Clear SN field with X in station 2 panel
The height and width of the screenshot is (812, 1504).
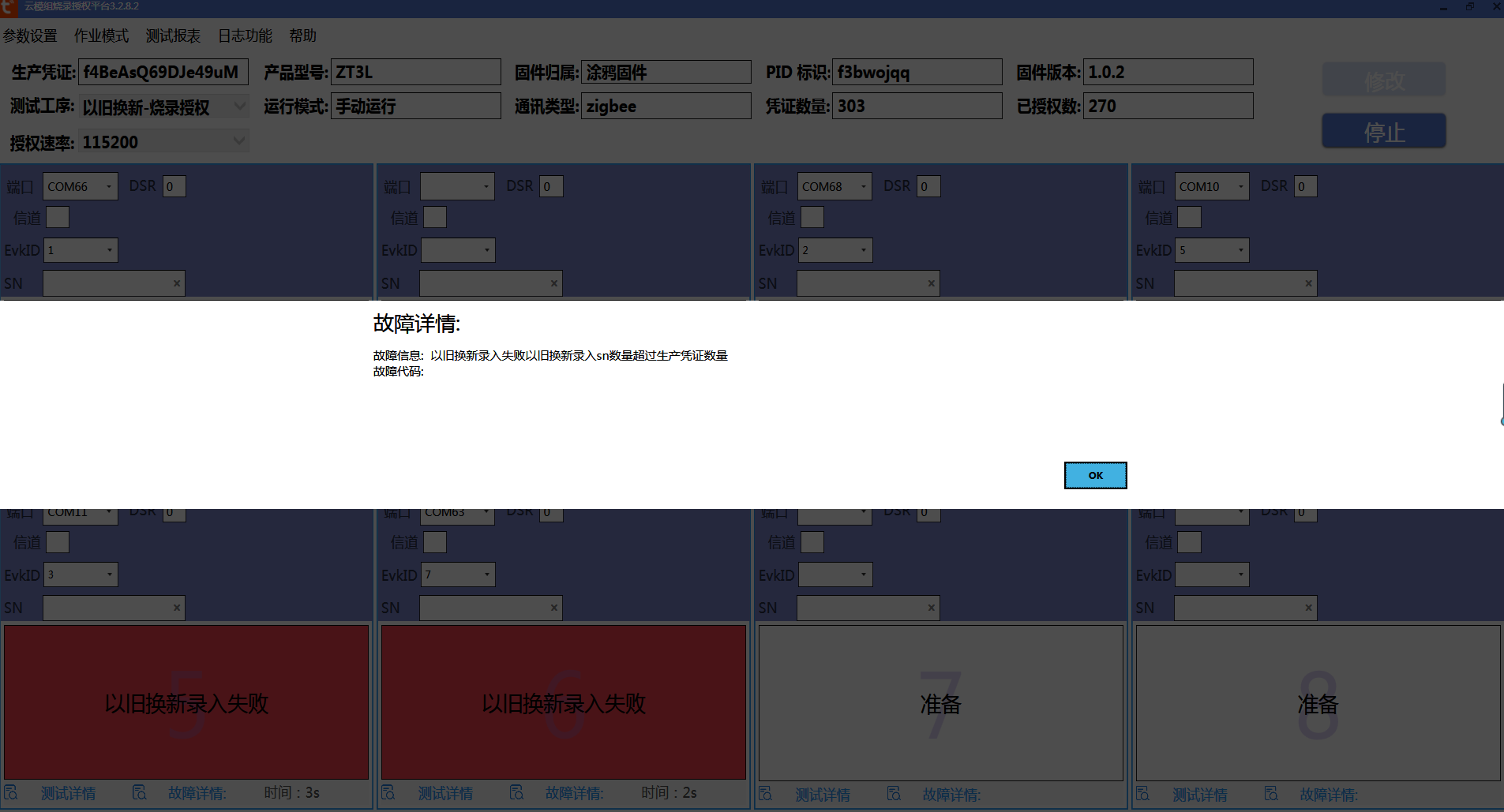(554, 283)
